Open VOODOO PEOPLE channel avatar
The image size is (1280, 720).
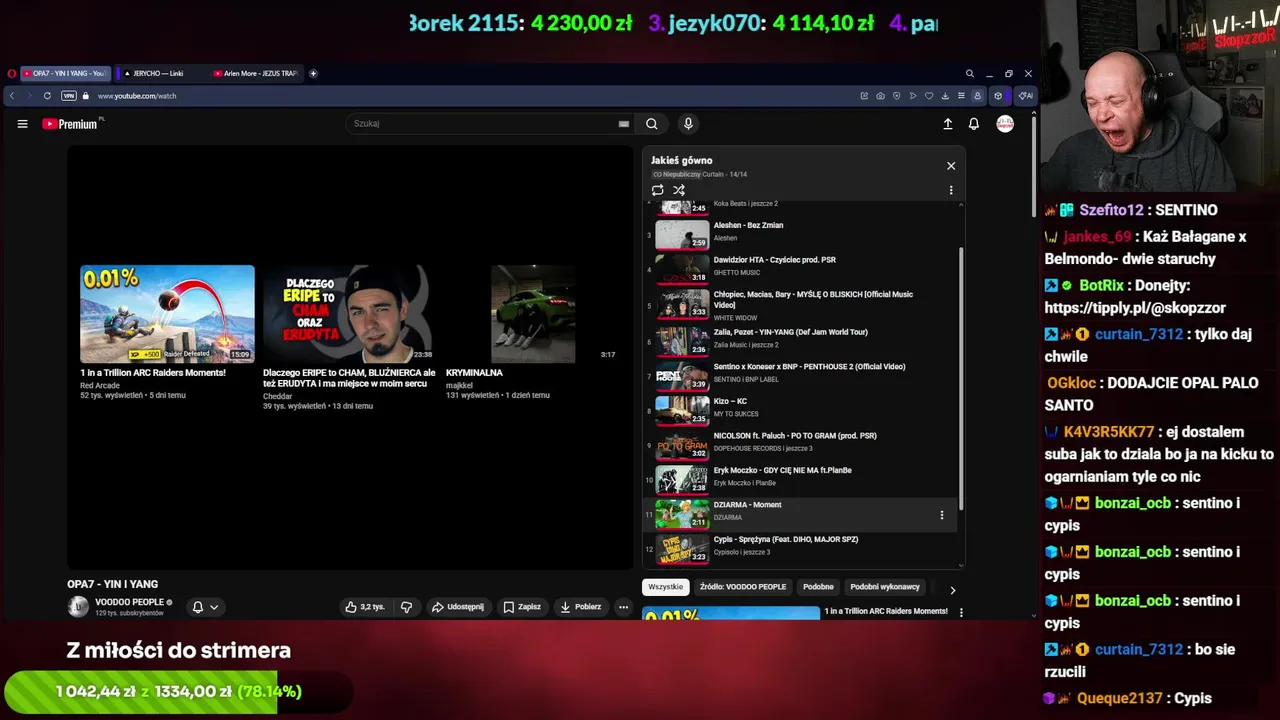pos(78,607)
